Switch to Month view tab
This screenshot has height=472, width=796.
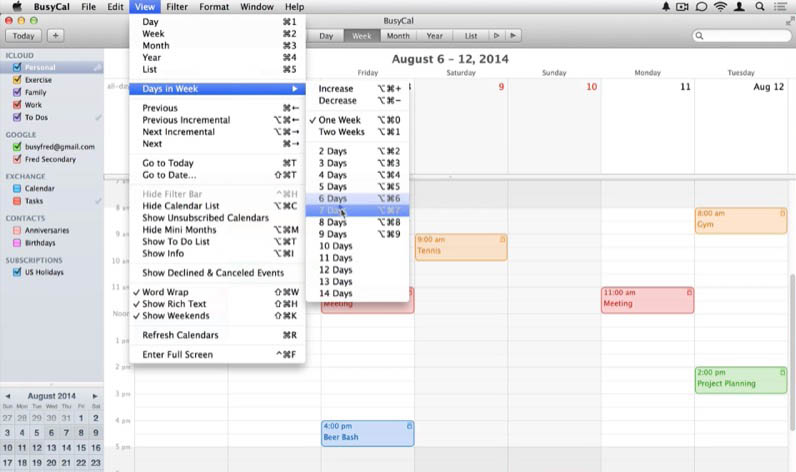(x=398, y=36)
